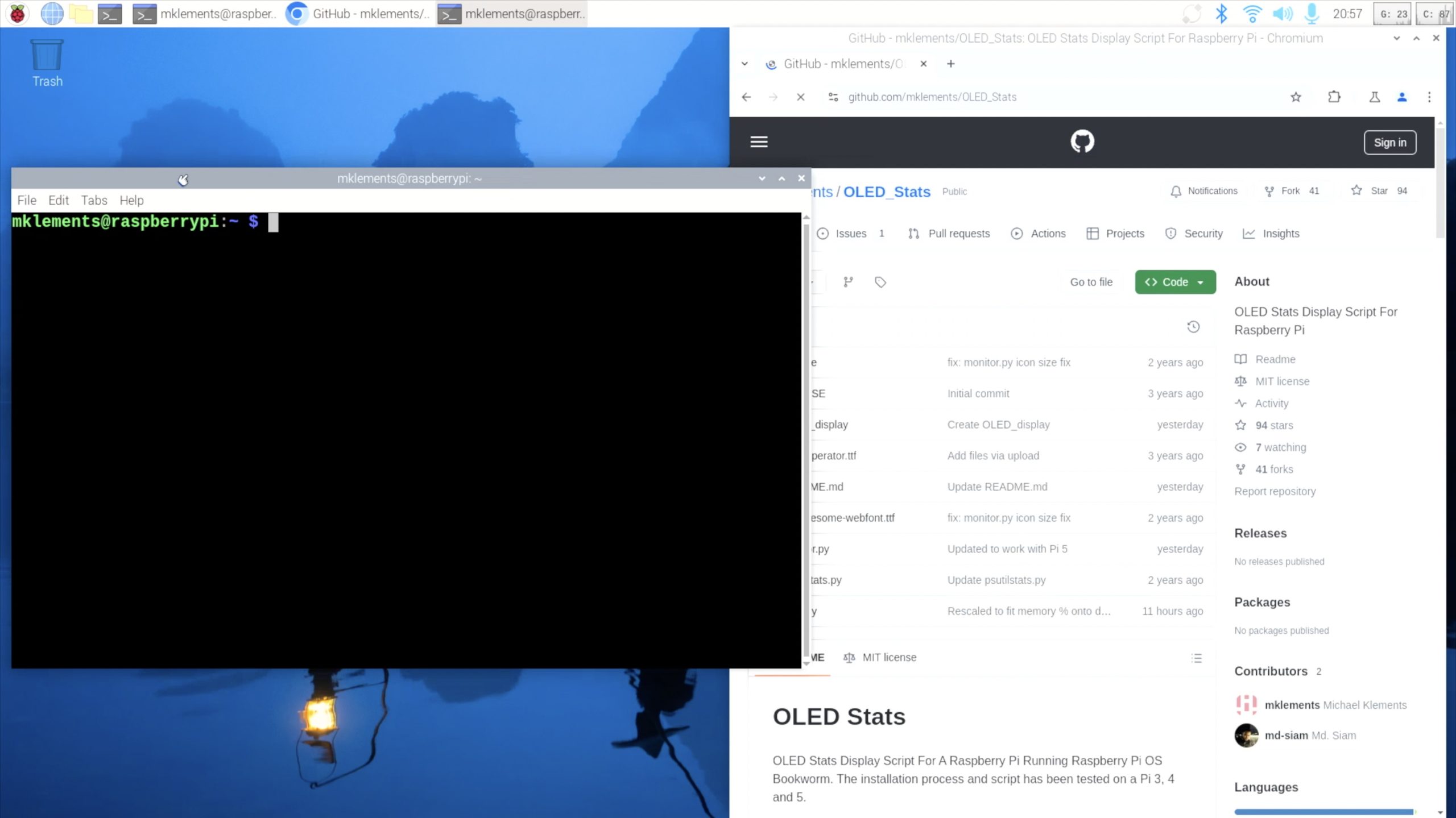View repository branches icon
This screenshot has height=818, width=1456.
[x=848, y=282]
